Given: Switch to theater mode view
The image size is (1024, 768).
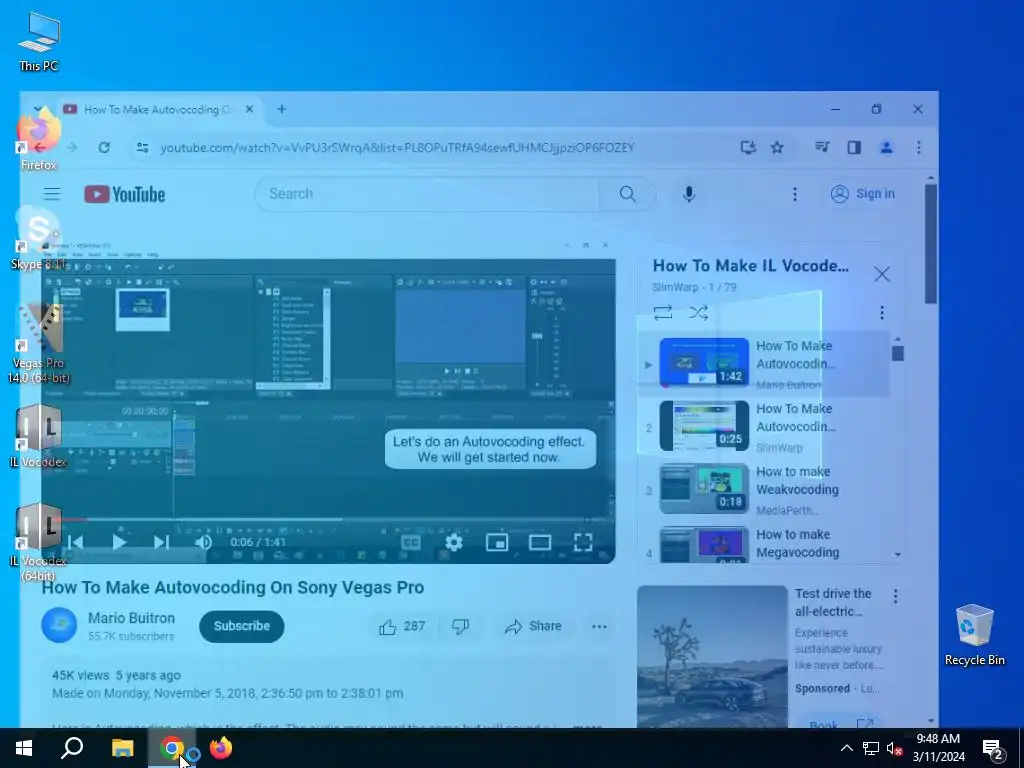Looking at the screenshot, I should pyautogui.click(x=540, y=542).
